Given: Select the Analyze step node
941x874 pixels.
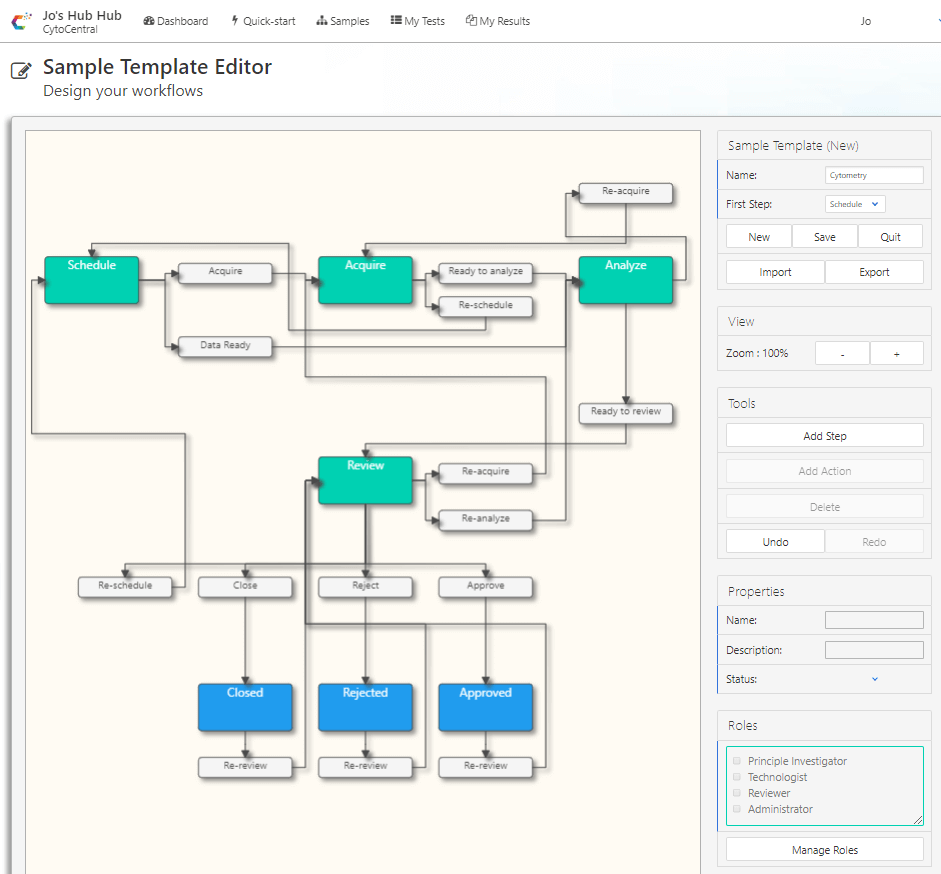Looking at the screenshot, I should click(x=626, y=280).
